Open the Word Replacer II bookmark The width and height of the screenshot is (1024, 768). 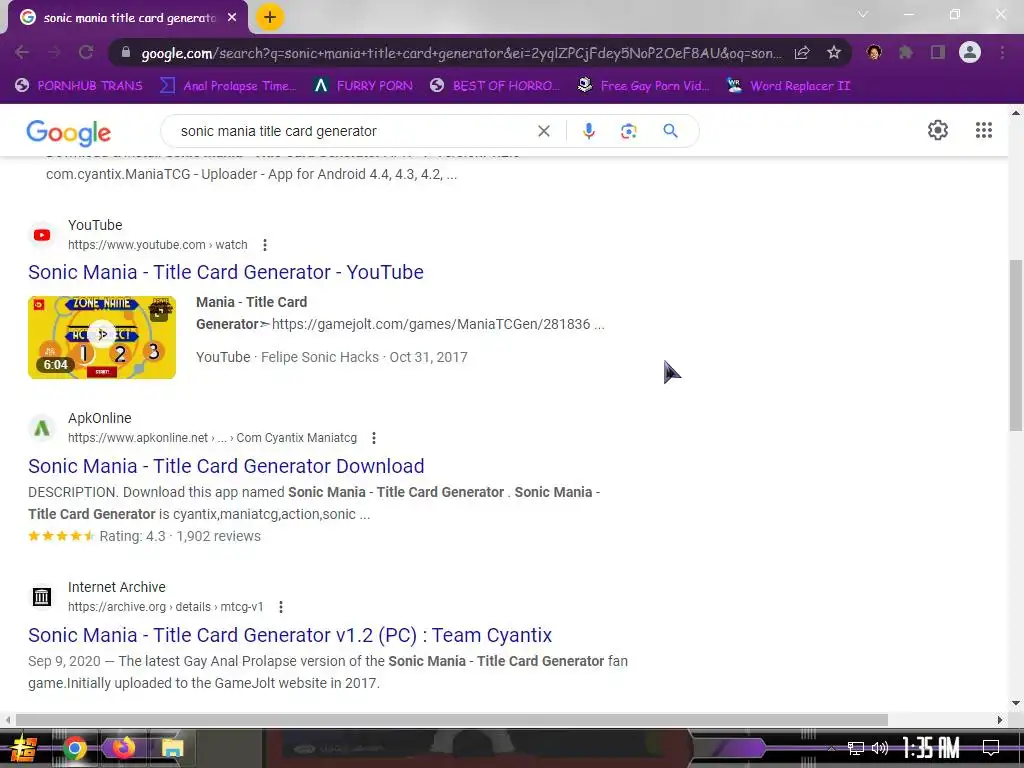(789, 86)
